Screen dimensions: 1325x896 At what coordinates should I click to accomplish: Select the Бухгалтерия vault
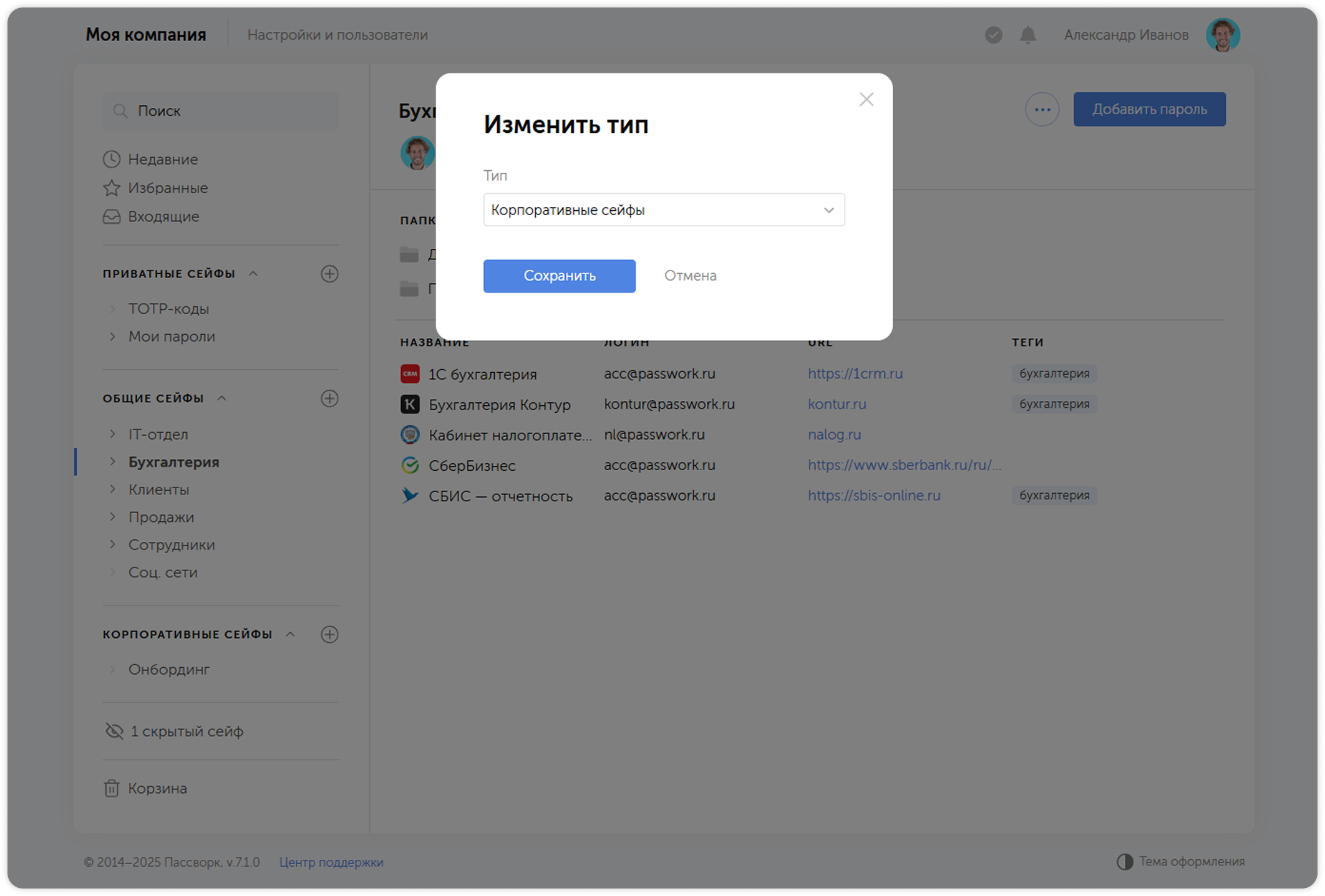click(173, 462)
